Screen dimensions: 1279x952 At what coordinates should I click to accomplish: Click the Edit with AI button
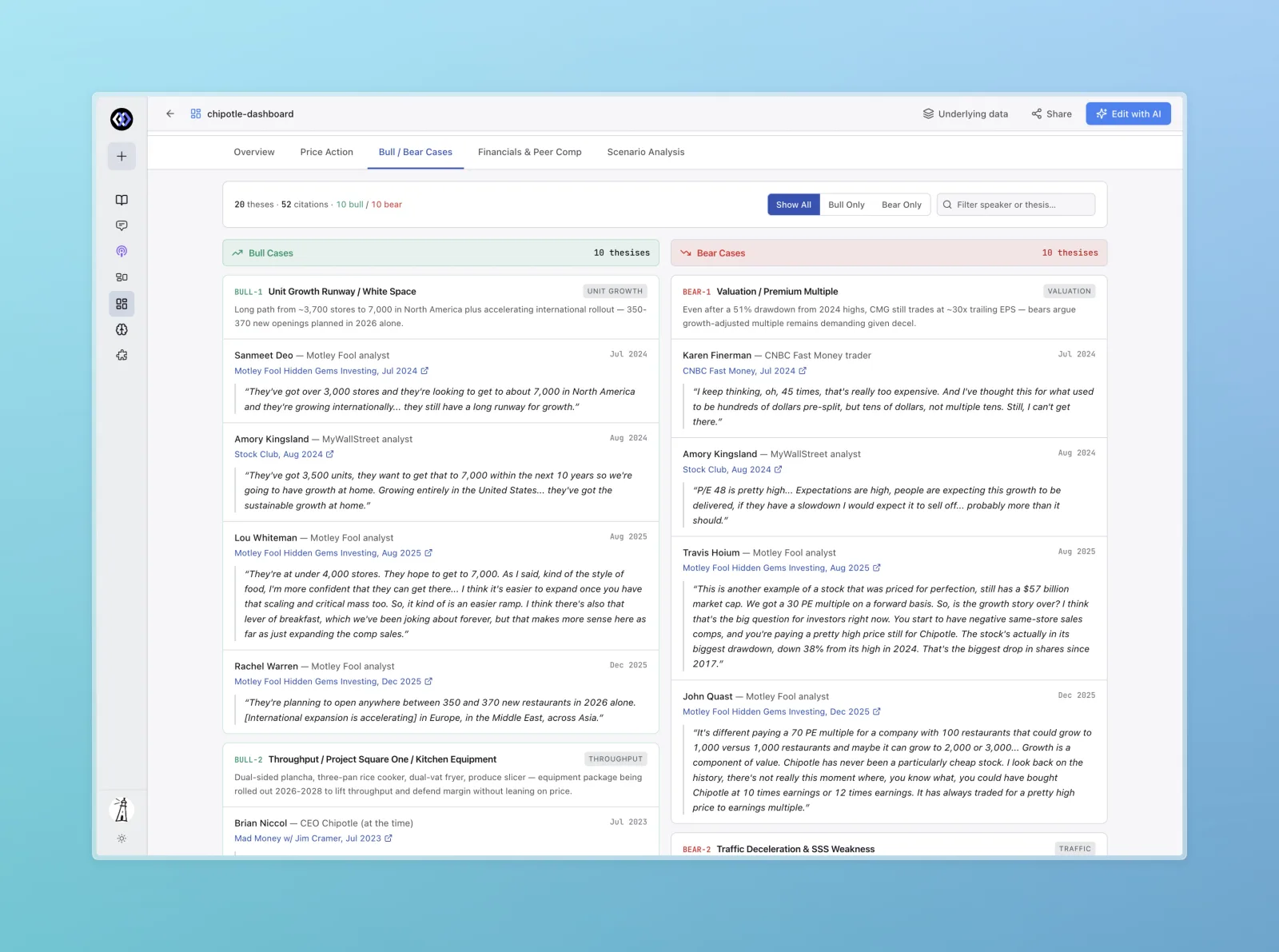(1128, 114)
